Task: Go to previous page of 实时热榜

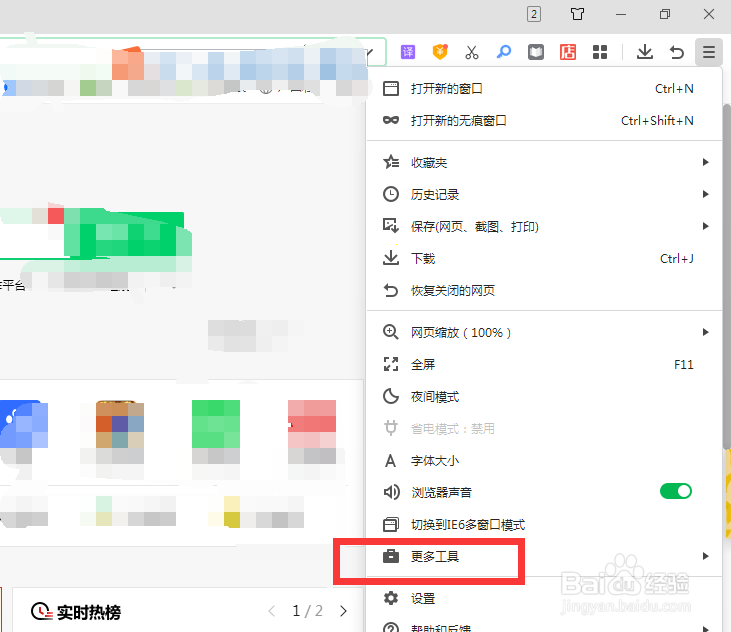Action: [271, 611]
